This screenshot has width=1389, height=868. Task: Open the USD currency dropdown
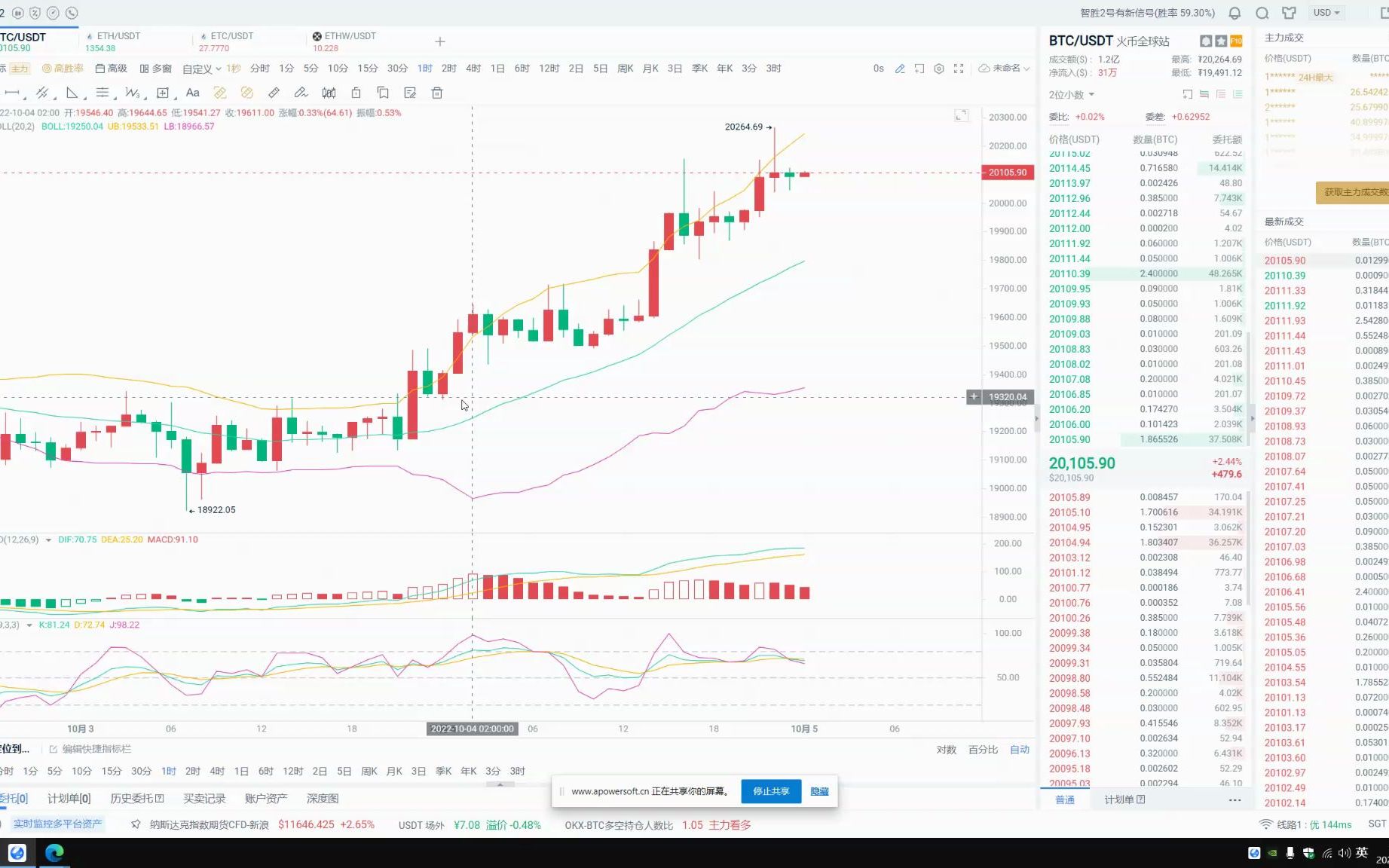(x=1326, y=13)
